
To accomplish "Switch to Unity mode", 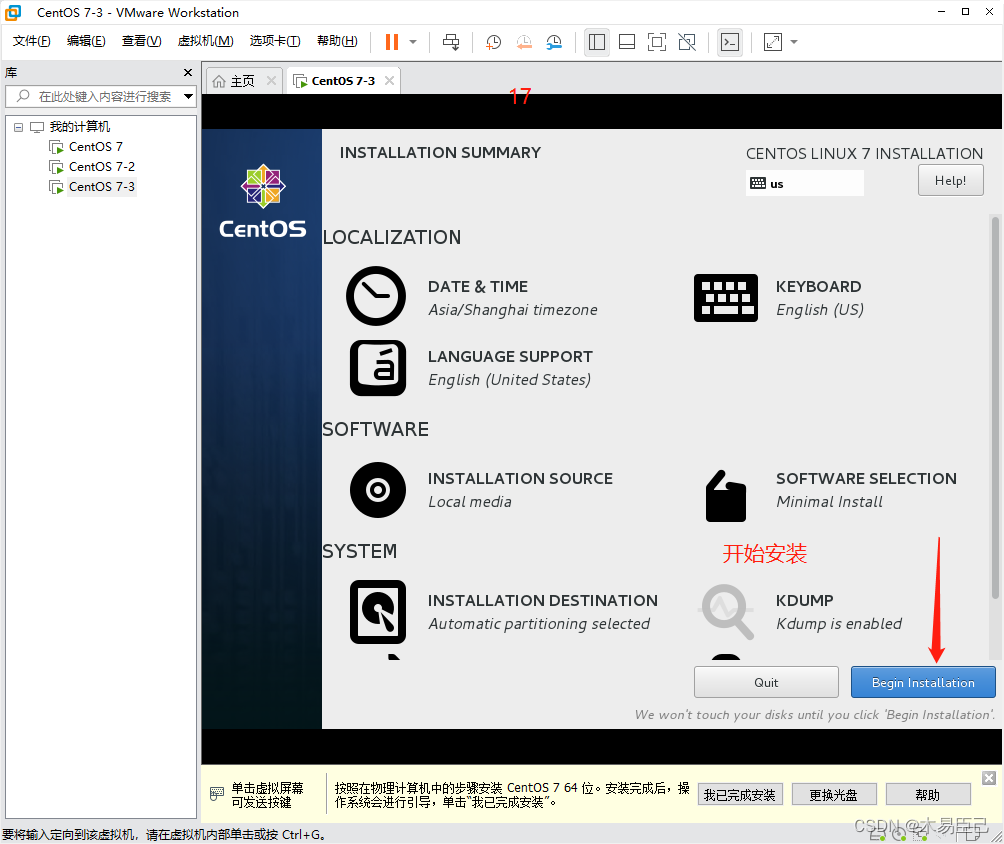I will [x=687, y=42].
